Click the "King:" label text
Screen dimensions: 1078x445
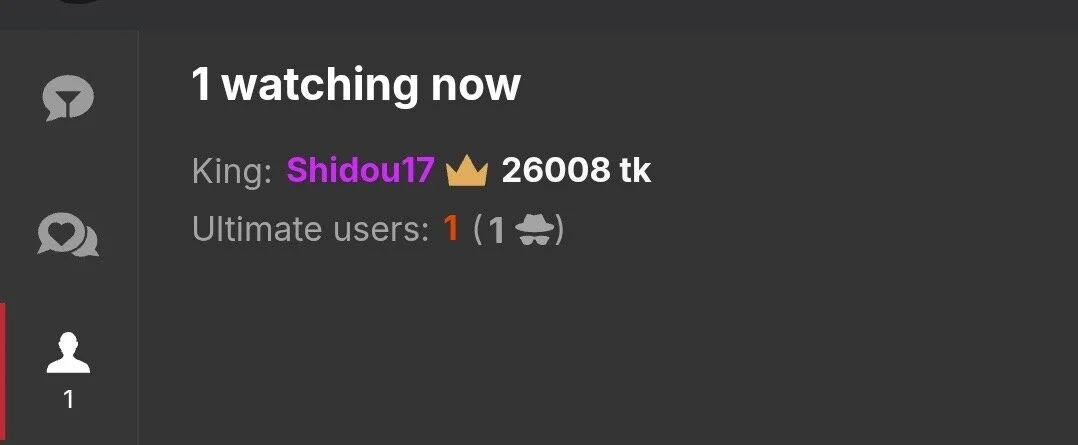point(232,172)
